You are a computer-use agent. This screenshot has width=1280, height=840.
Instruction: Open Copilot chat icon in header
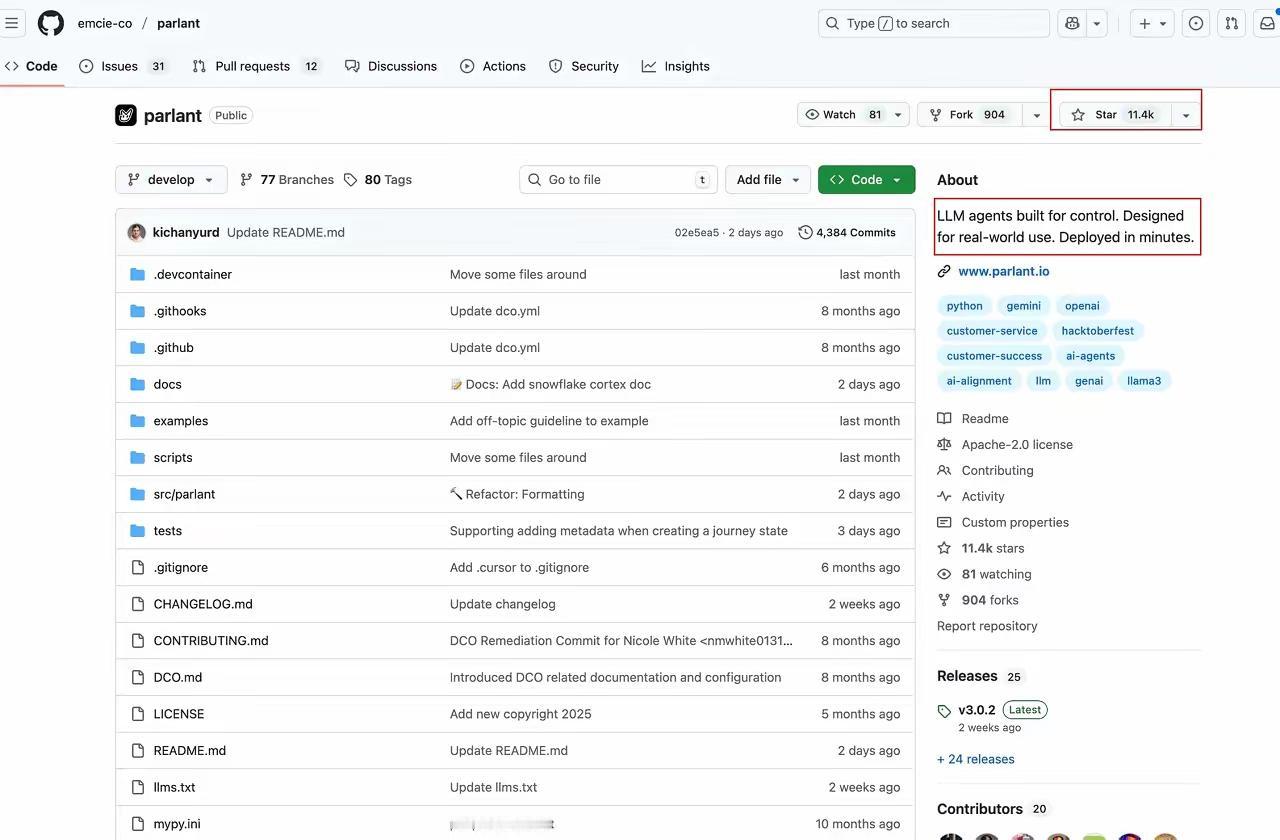pos(1072,23)
